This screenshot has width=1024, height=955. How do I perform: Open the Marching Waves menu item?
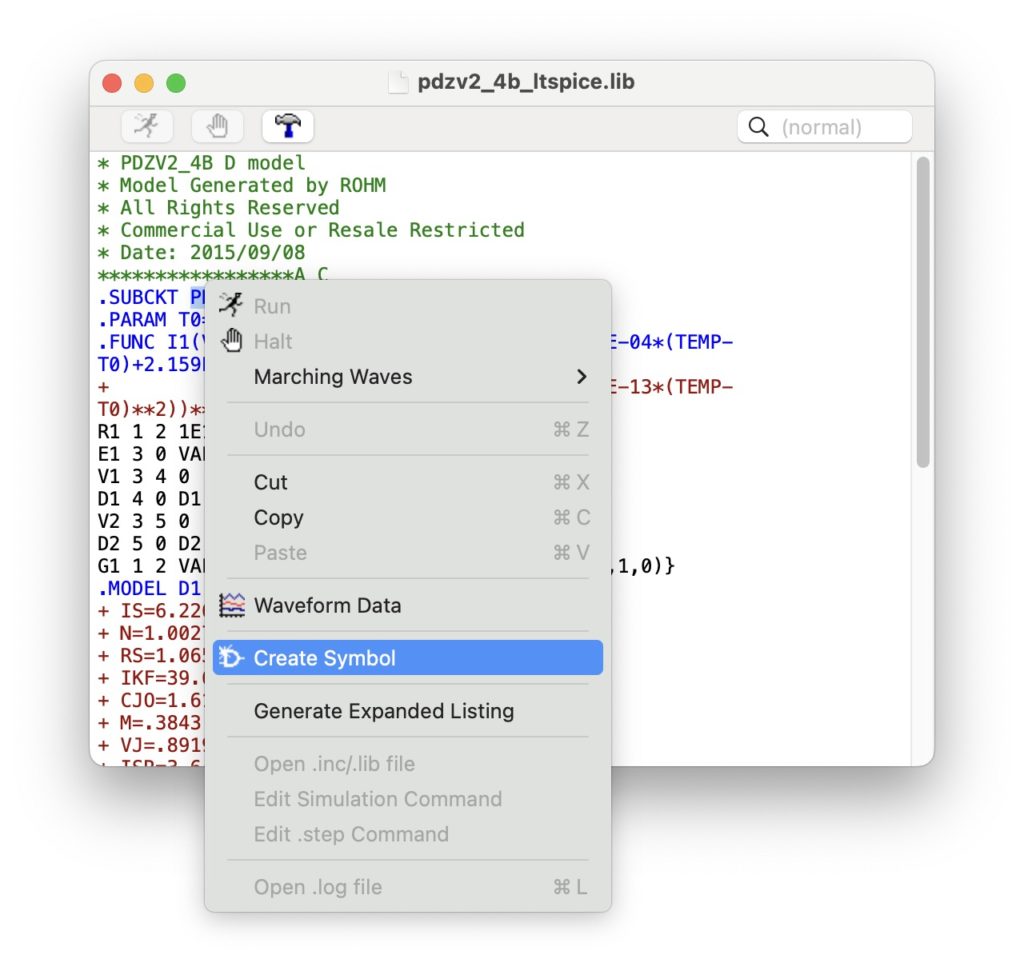[x=333, y=377]
